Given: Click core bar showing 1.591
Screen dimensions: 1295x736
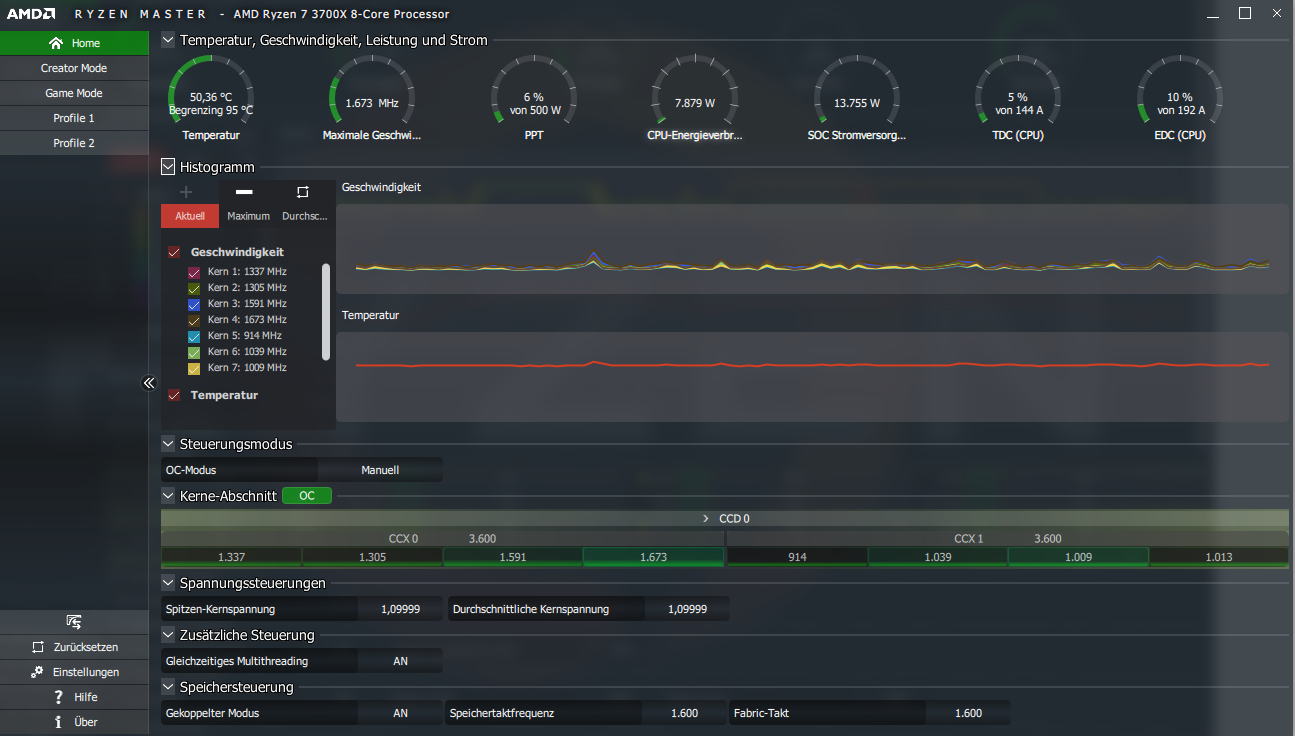Looking at the screenshot, I should [x=512, y=557].
